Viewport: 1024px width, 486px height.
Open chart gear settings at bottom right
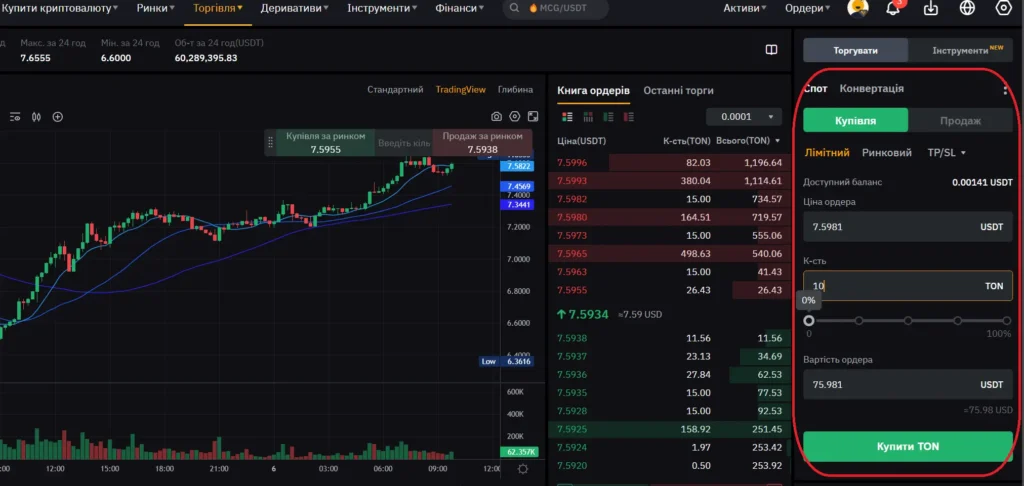pos(522,468)
